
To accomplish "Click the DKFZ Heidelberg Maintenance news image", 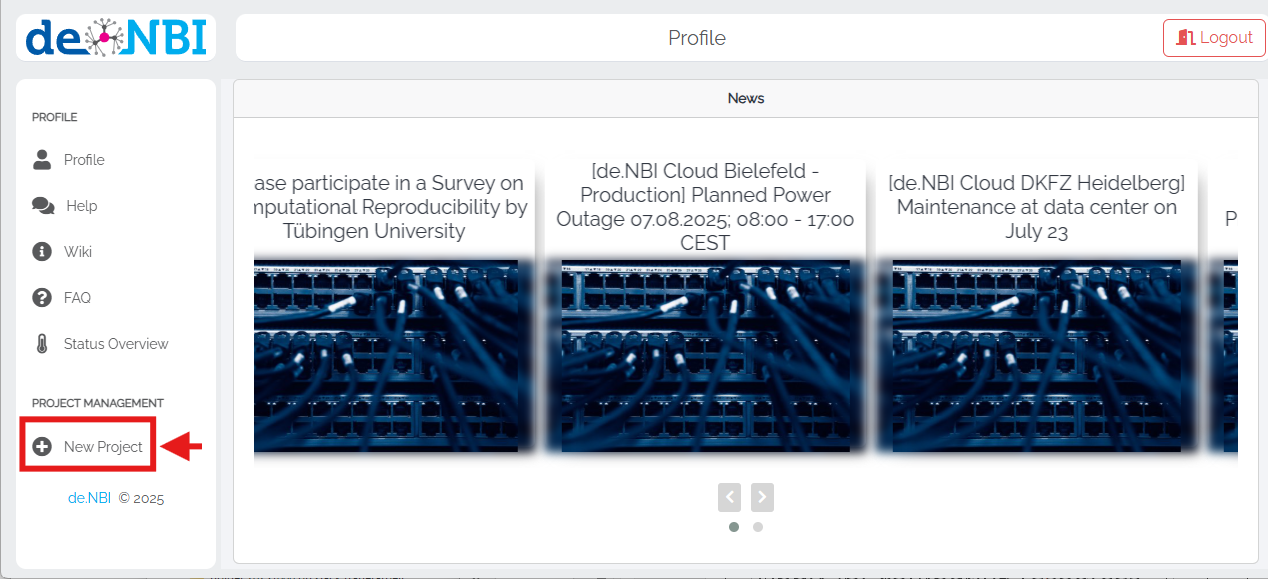I will point(1036,356).
